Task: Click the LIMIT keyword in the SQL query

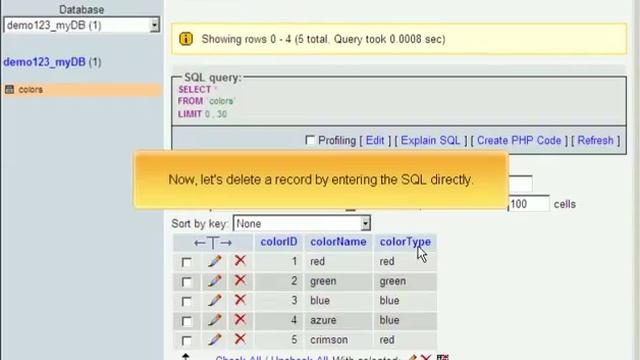Action: [190, 114]
